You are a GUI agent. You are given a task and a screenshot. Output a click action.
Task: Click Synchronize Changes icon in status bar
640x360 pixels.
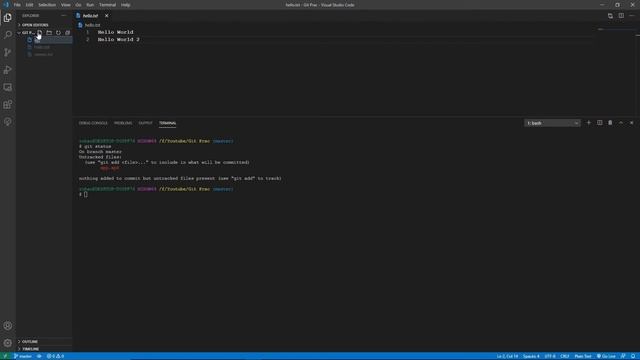click(x=39, y=356)
